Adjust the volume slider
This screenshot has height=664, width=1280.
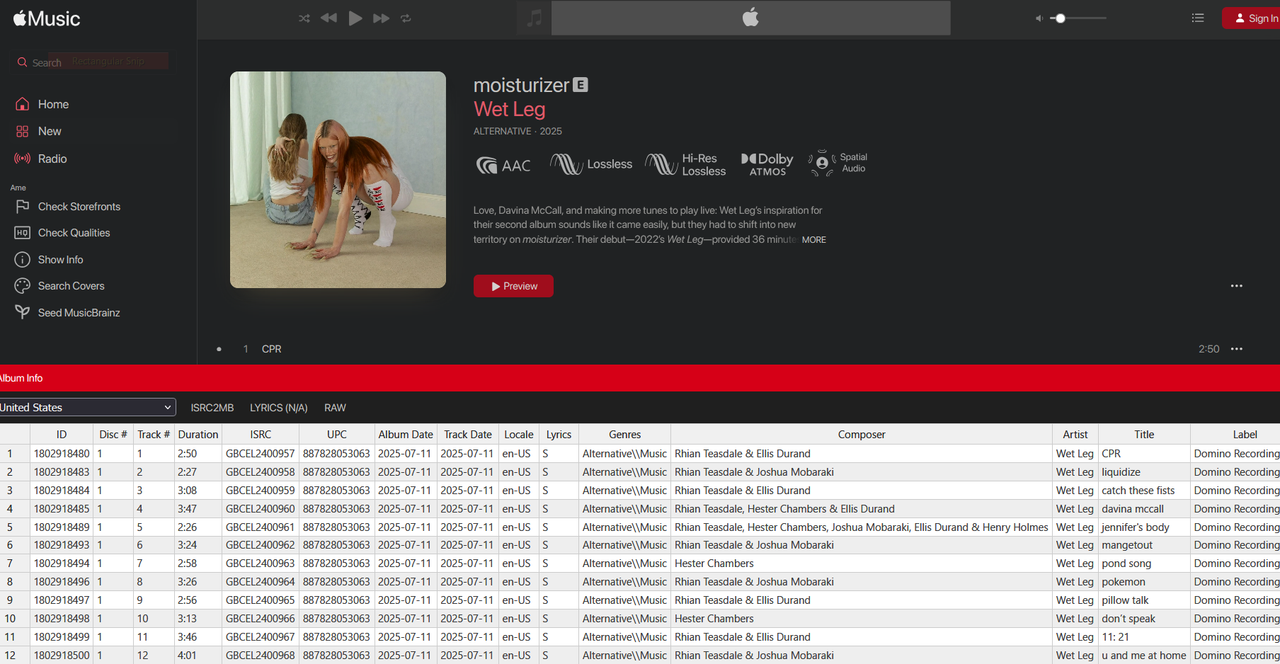pyautogui.click(x=1080, y=18)
